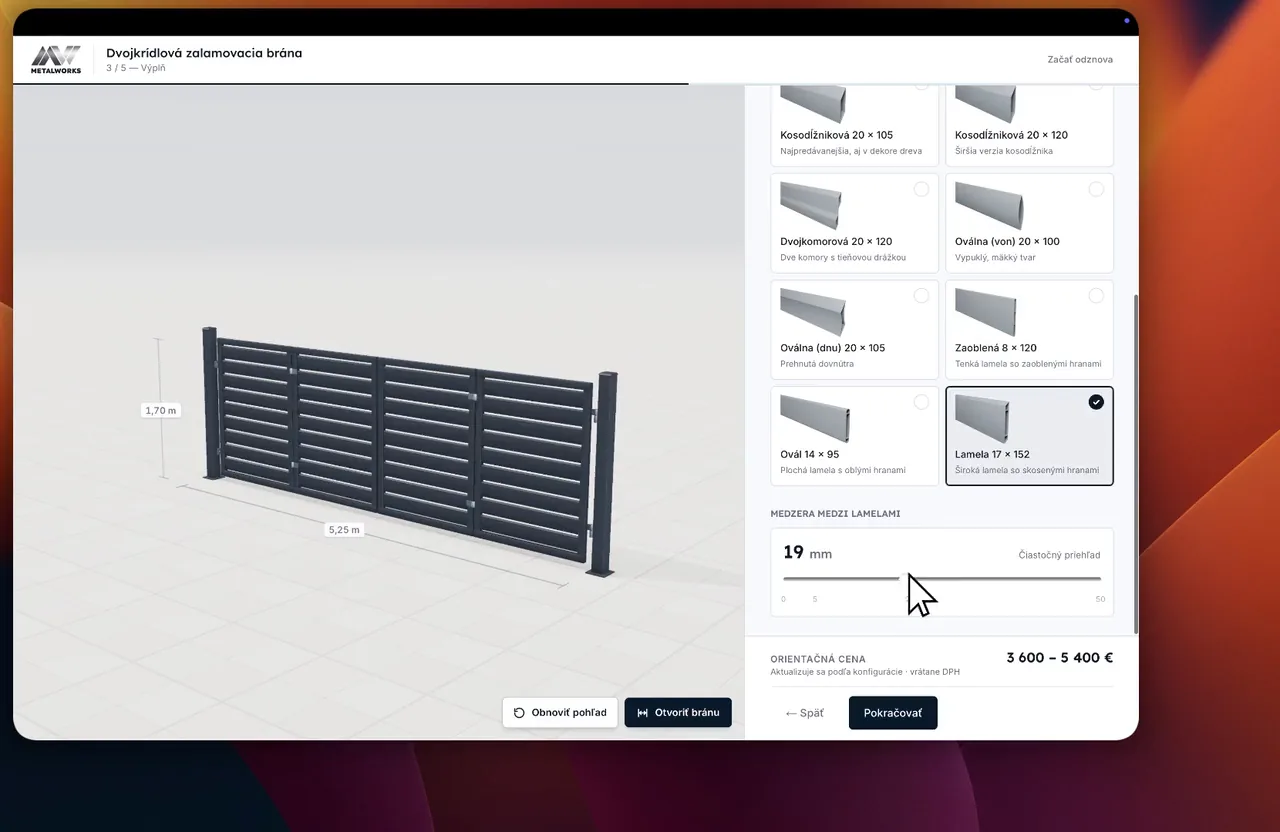Click the Kosodĺžniková 20 × 120 profile thumbnail

pos(988,105)
